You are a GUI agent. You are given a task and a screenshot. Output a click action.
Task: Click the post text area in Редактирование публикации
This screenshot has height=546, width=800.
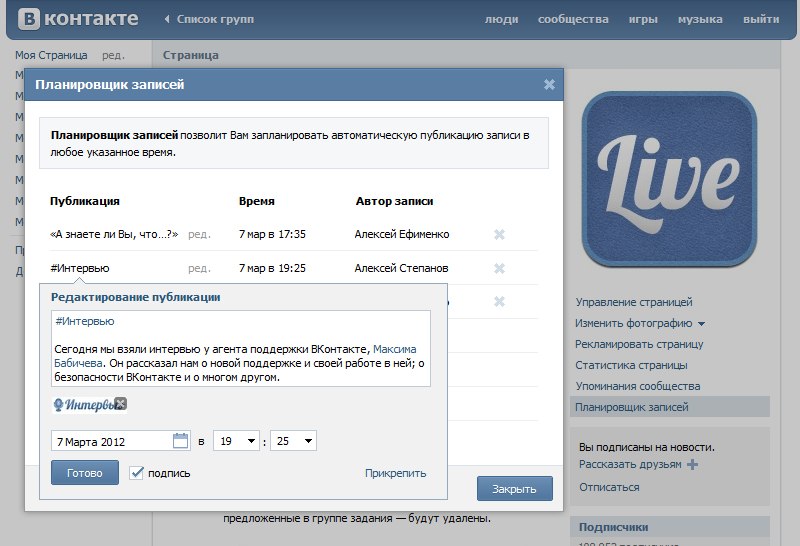coord(241,349)
